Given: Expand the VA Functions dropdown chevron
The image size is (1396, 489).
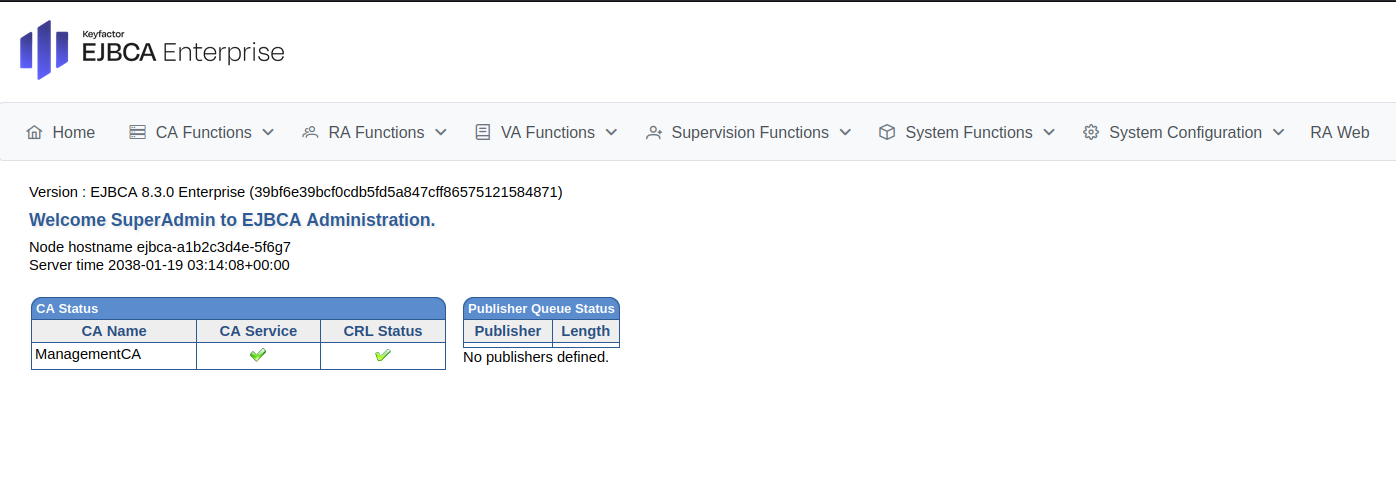Looking at the screenshot, I should tap(611, 132).
